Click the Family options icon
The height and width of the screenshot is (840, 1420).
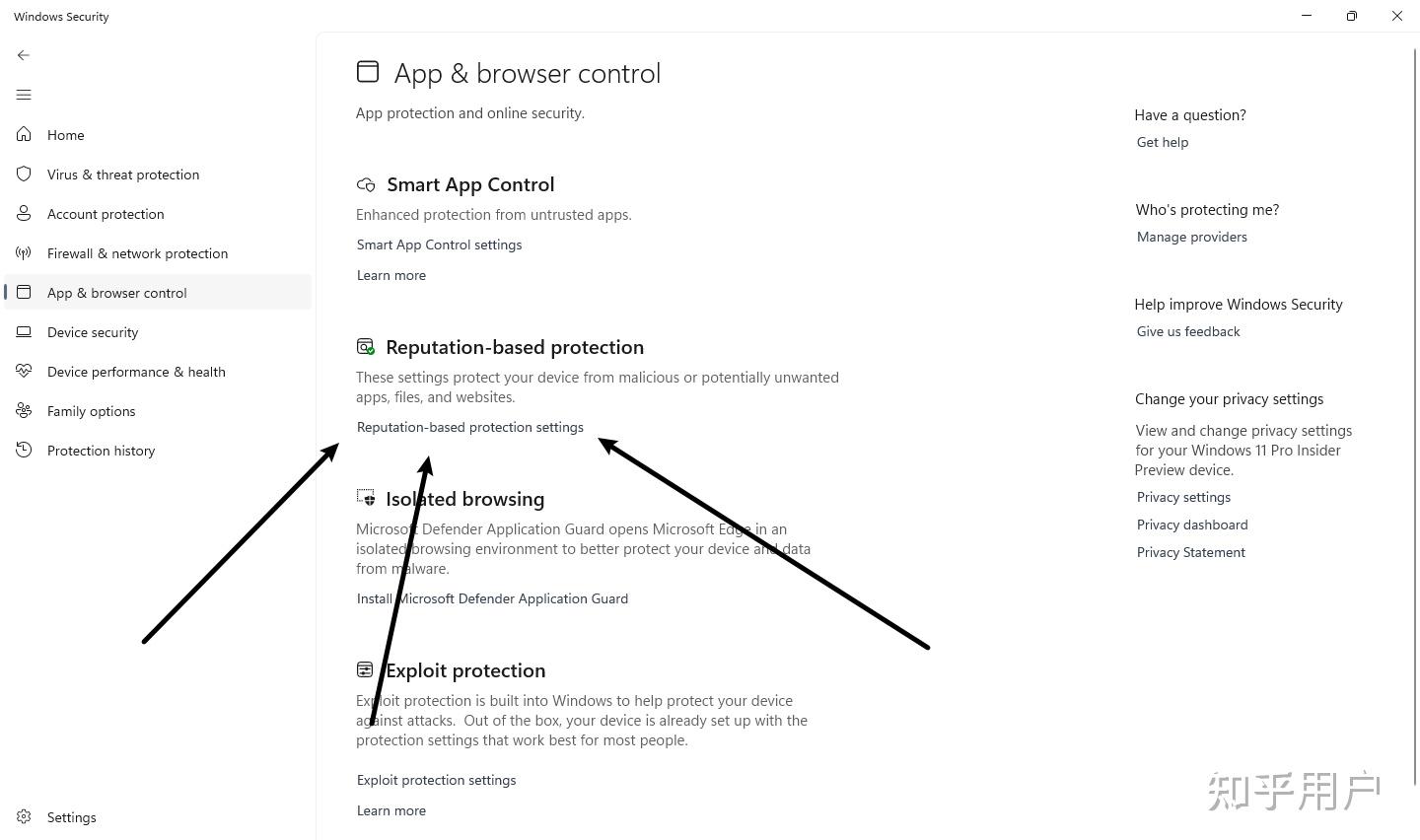[x=24, y=410]
